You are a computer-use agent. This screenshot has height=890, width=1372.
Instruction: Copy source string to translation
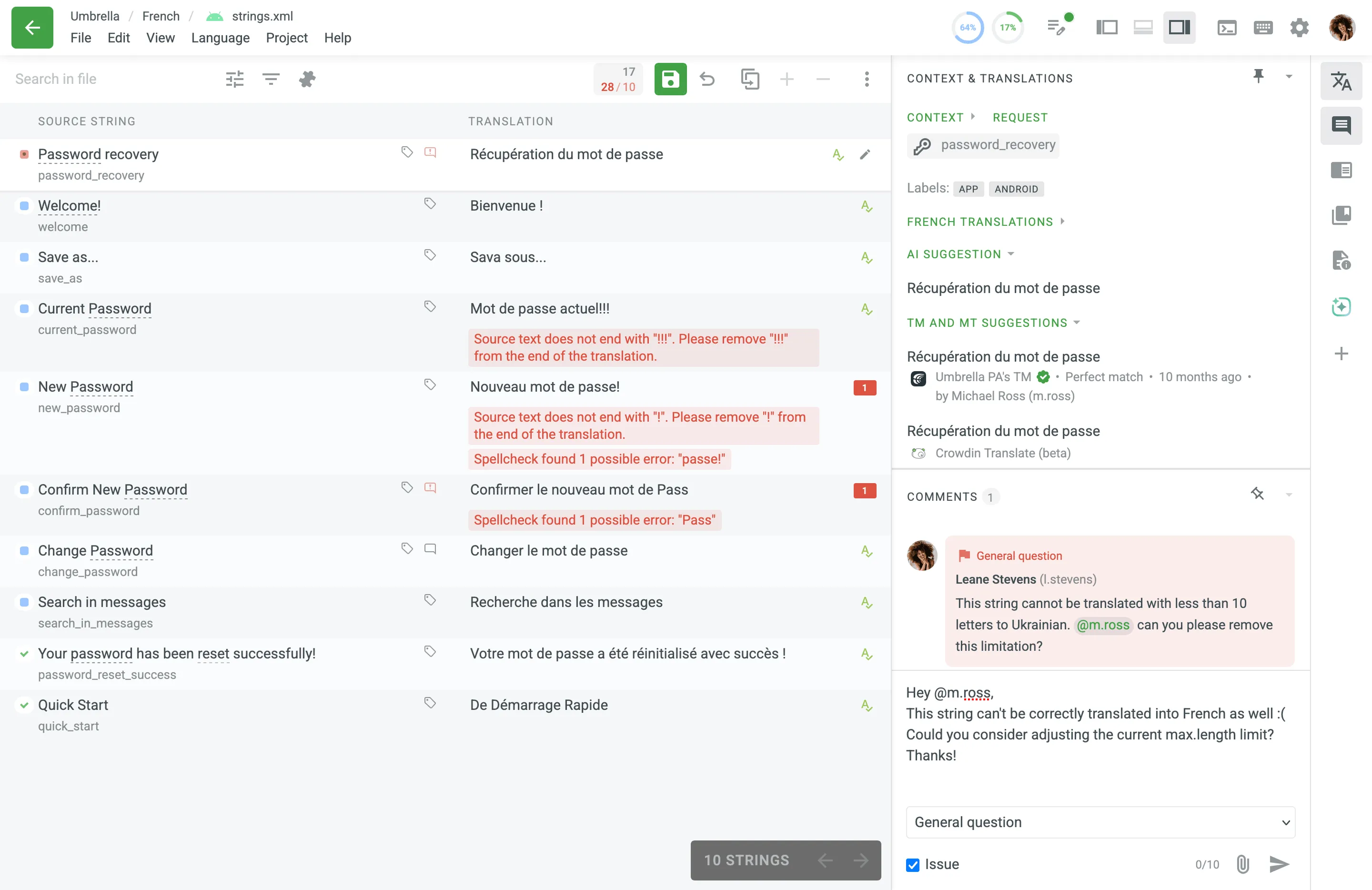[751, 79]
